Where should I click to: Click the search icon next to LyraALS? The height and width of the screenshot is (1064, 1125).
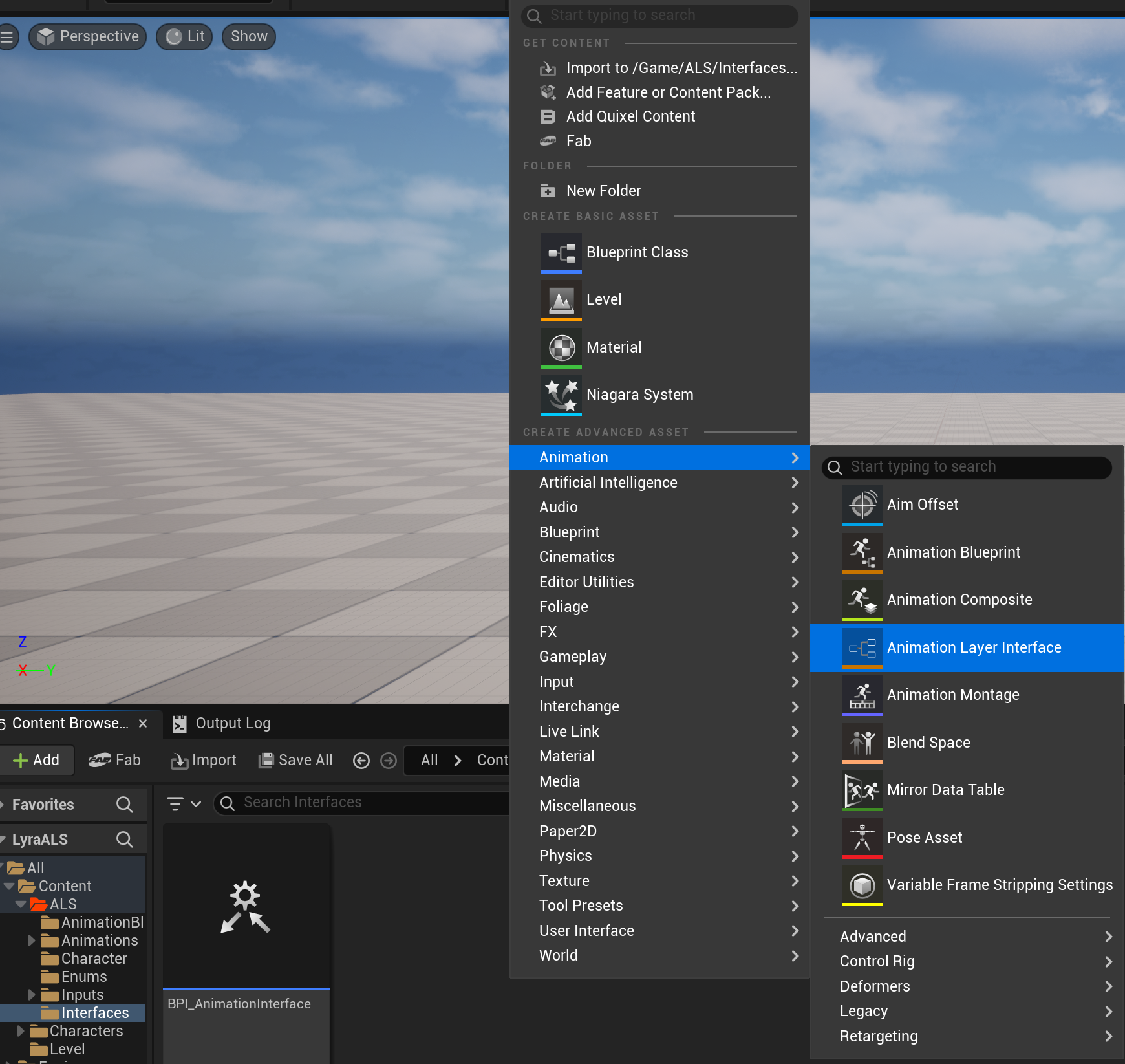[x=124, y=840]
